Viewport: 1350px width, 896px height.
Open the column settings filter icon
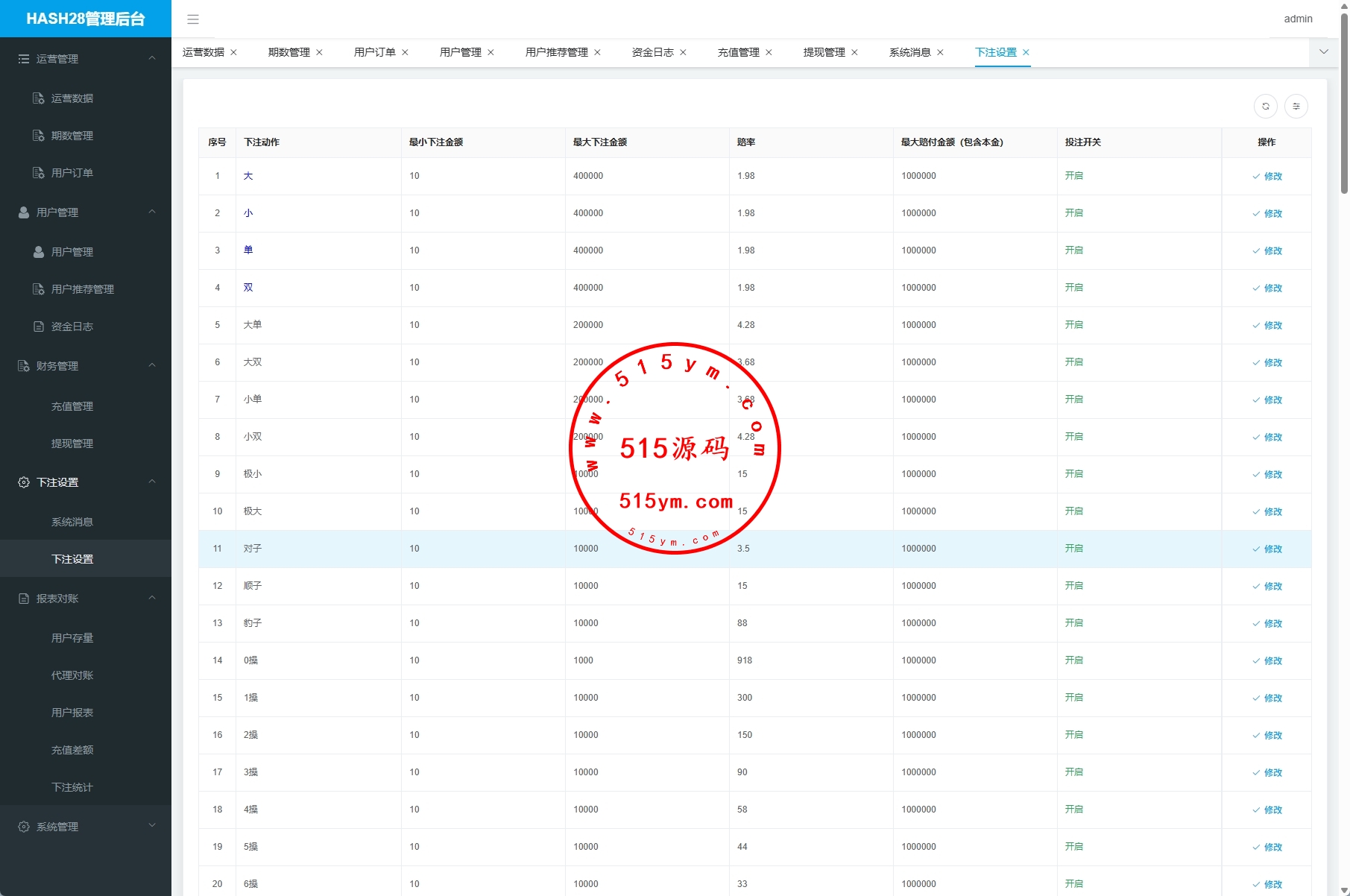pos(1296,107)
